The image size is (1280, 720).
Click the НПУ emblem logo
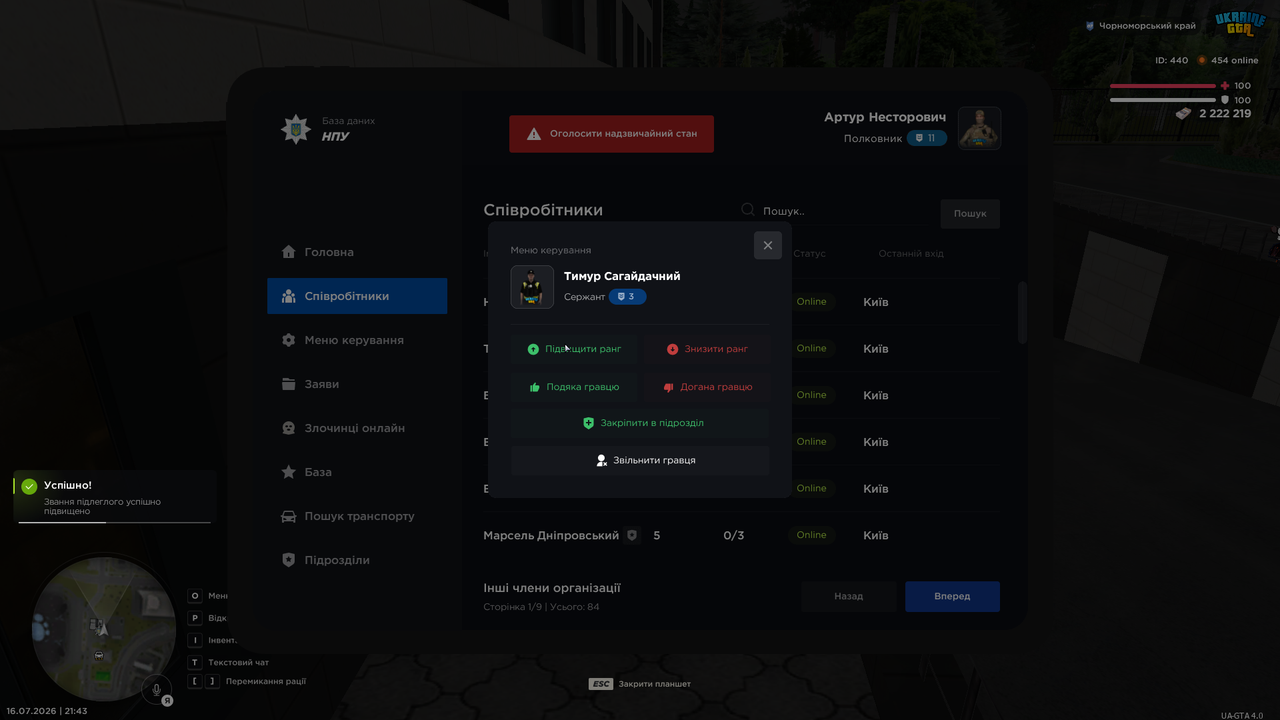(x=295, y=129)
